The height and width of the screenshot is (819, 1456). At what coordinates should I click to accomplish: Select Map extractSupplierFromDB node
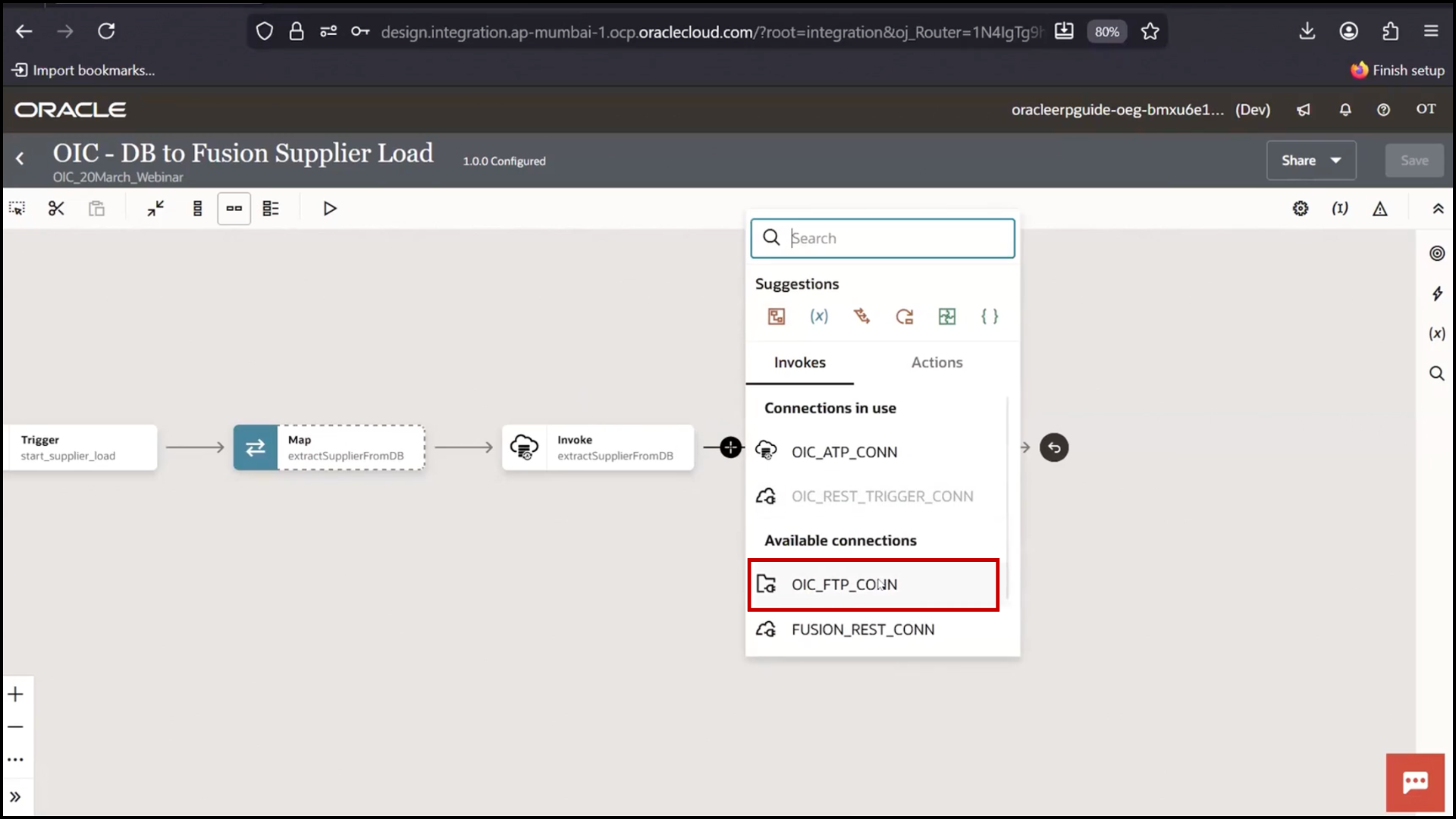pyautogui.click(x=329, y=447)
